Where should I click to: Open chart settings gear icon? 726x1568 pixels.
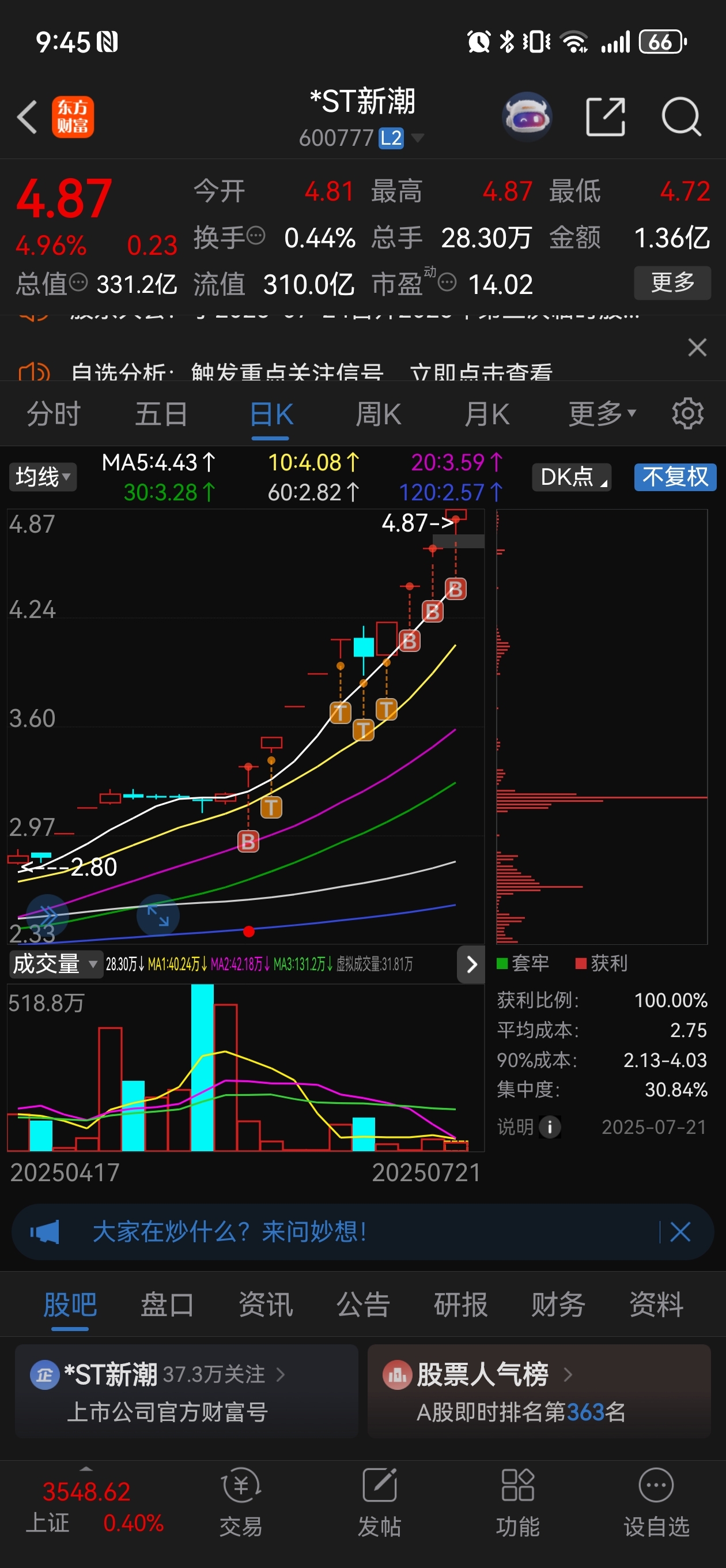click(x=687, y=414)
